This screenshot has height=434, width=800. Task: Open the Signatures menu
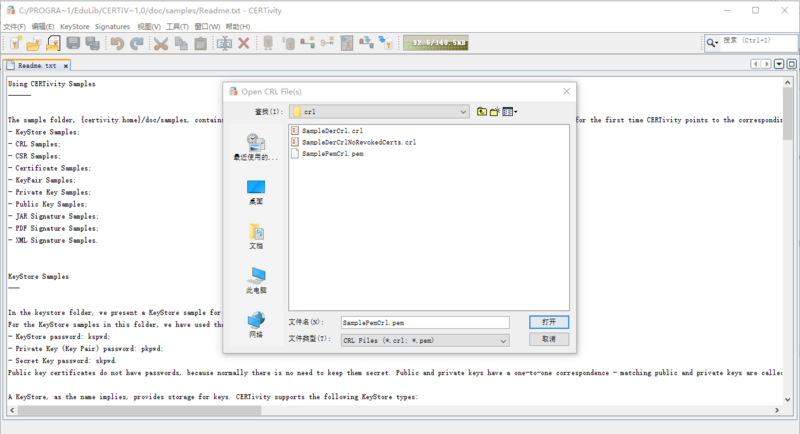tap(112, 27)
